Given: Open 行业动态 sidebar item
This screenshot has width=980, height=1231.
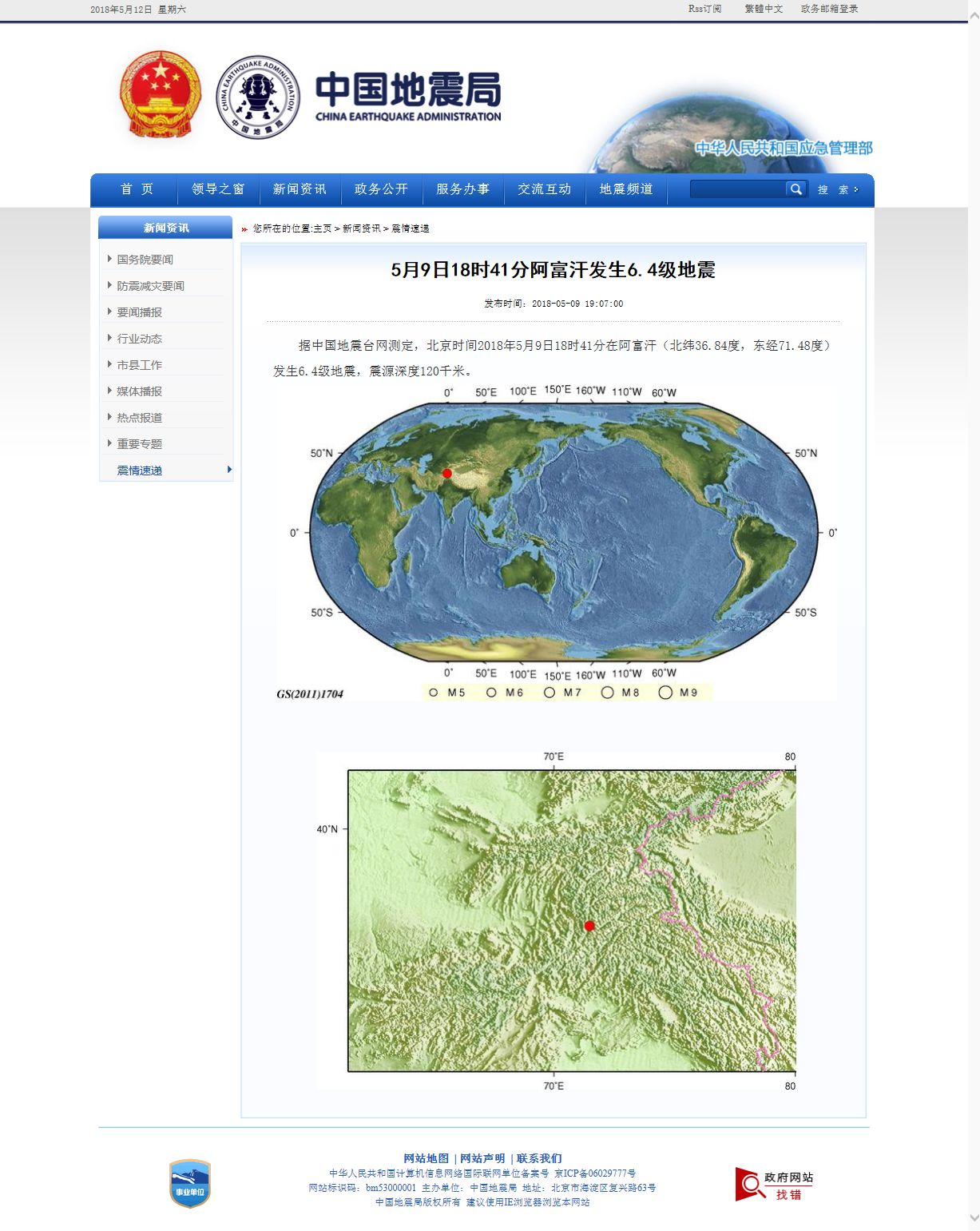Looking at the screenshot, I should [x=139, y=339].
